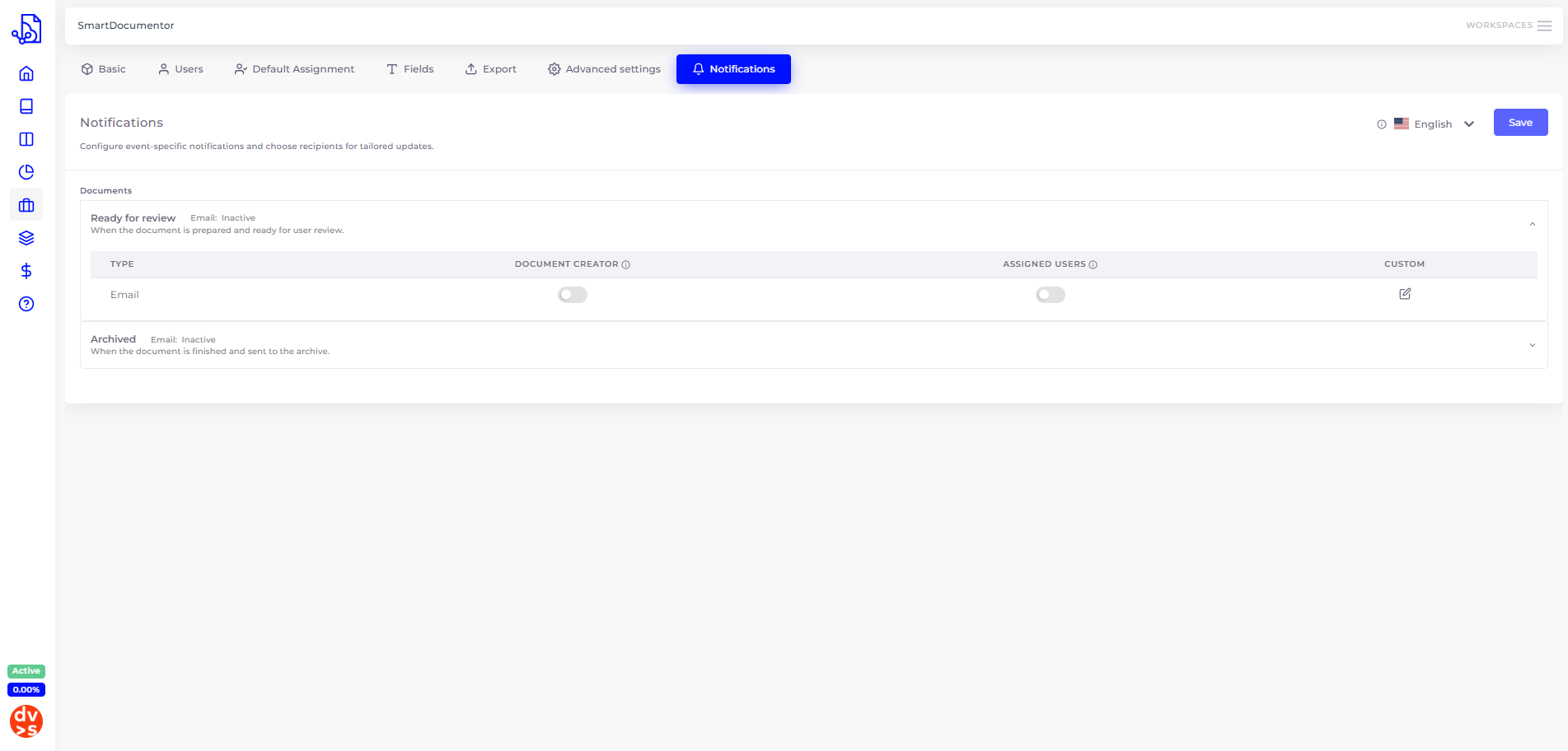Open the Workspaces menu

pos(1508,26)
